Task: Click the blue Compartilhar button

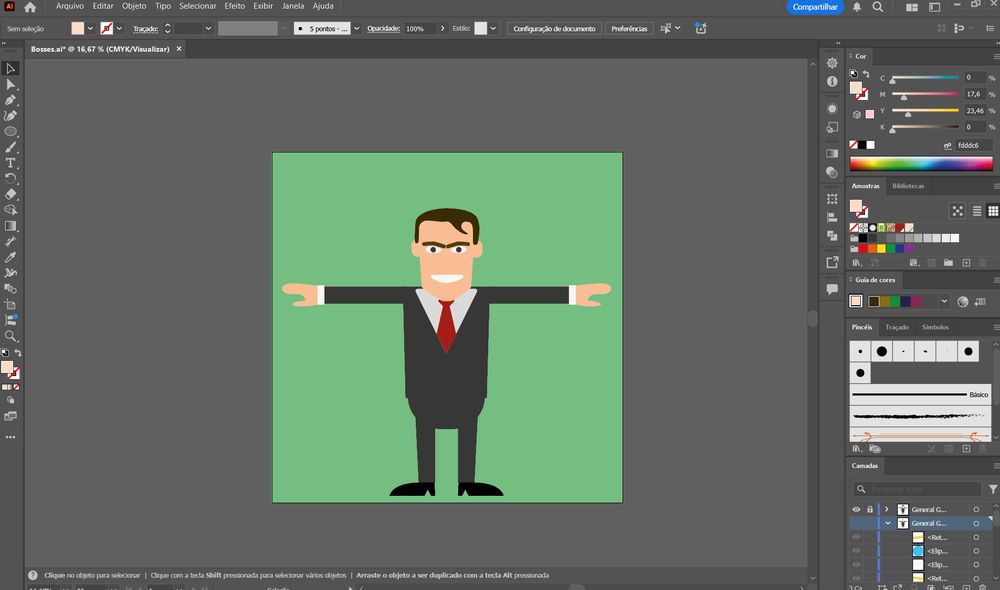Action: 813,7
